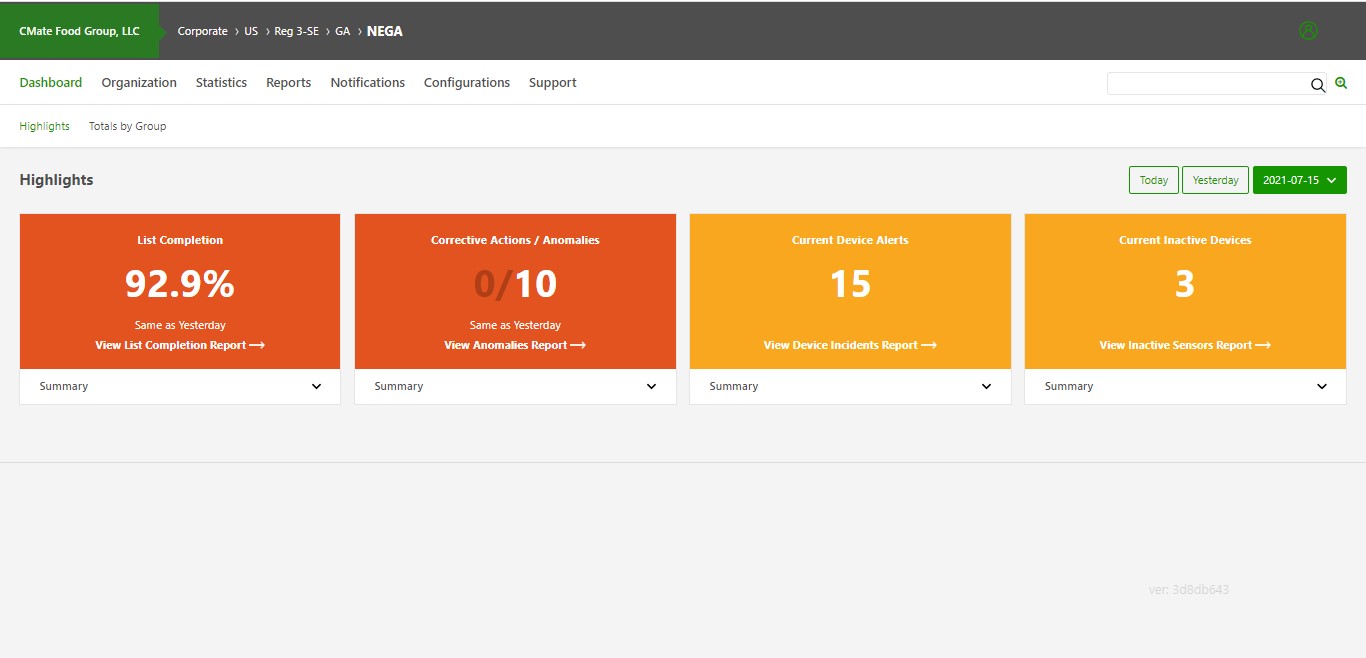Open the View Anomalies Report link
1366x658 pixels.
click(x=514, y=345)
